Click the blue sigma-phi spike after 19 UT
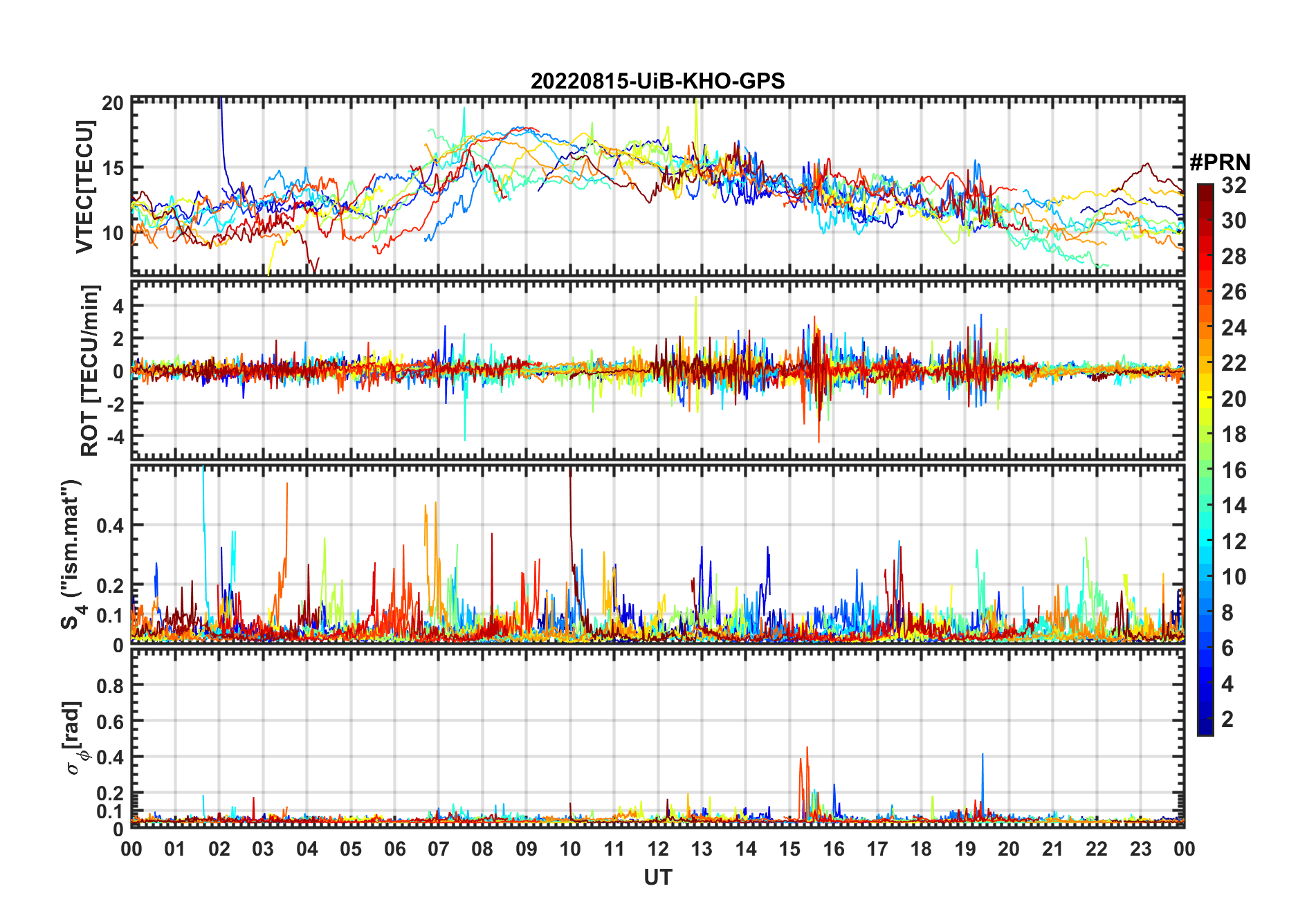 tap(983, 785)
